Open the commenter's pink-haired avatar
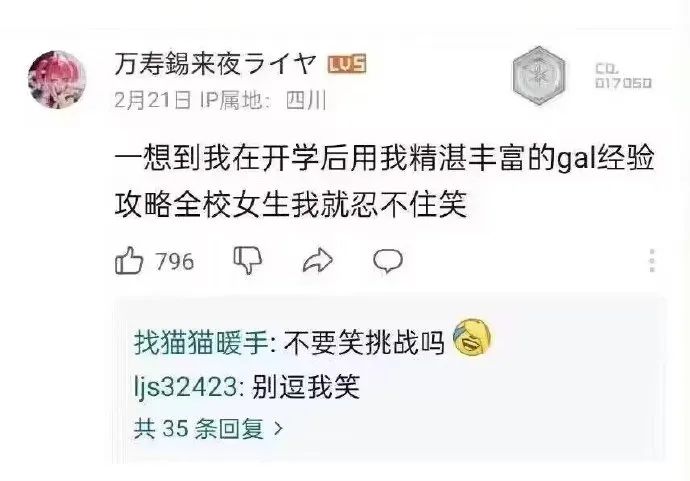Viewport: 690px width, 481px height. pyautogui.click(x=57, y=79)
